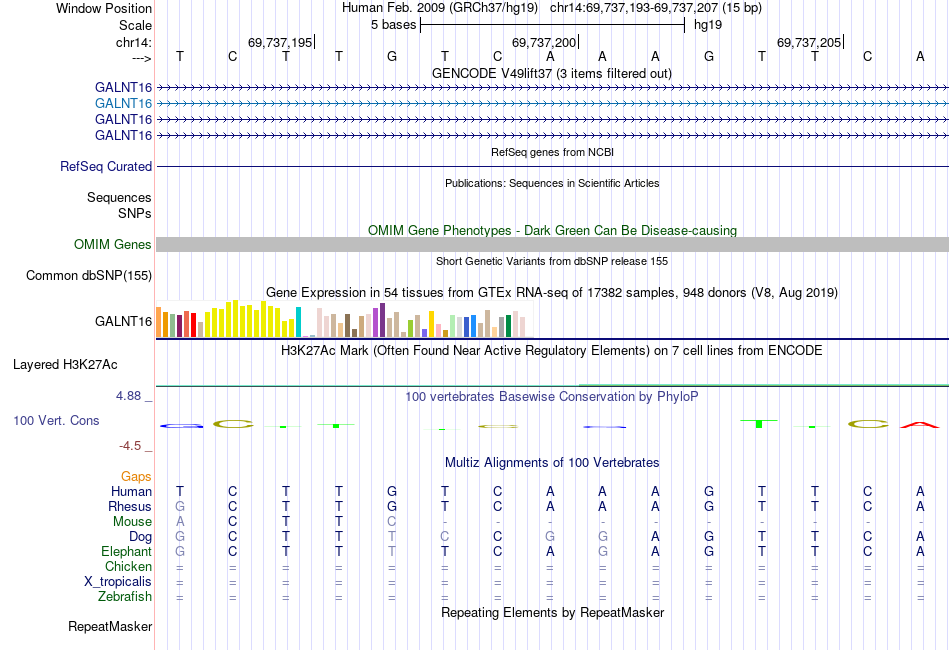Click the 5 bases scale bar
Viewport: 950px width, 650px height.
[x=552, y=25]
